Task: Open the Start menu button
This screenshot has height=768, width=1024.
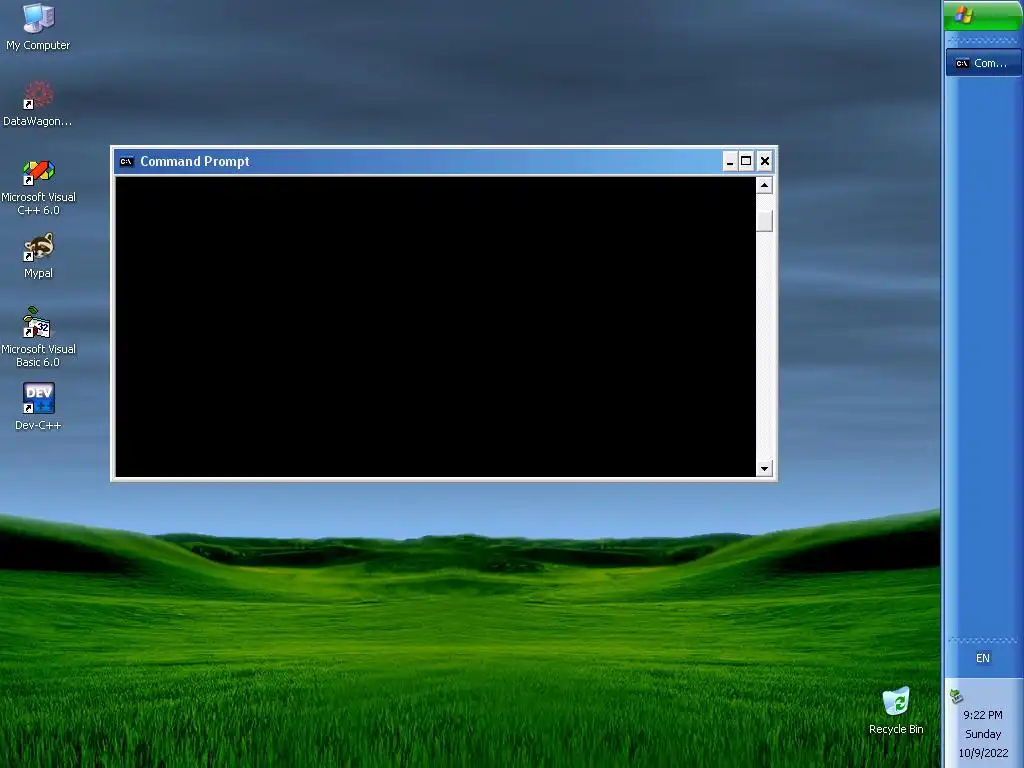Action: coord(983,15)
